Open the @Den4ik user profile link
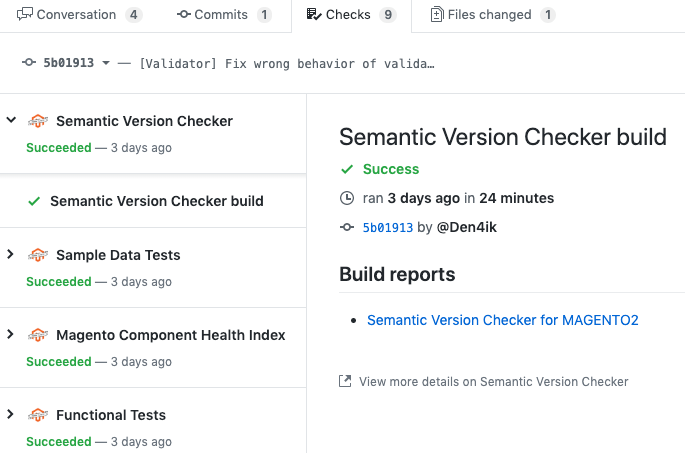 click(x=466, y=227)
